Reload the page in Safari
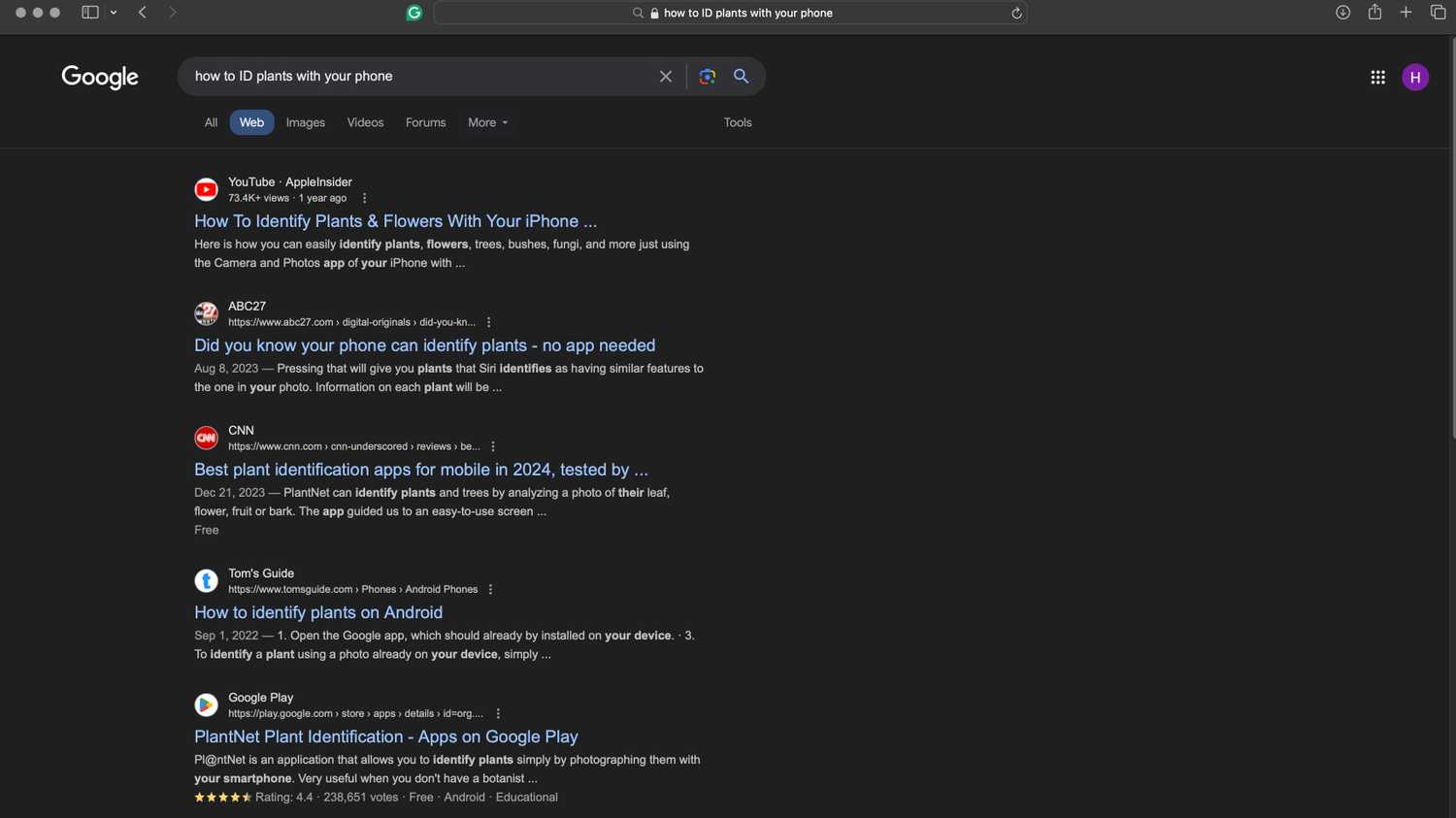Viewport: 1456px width, 818px height. click(1015, 13)
